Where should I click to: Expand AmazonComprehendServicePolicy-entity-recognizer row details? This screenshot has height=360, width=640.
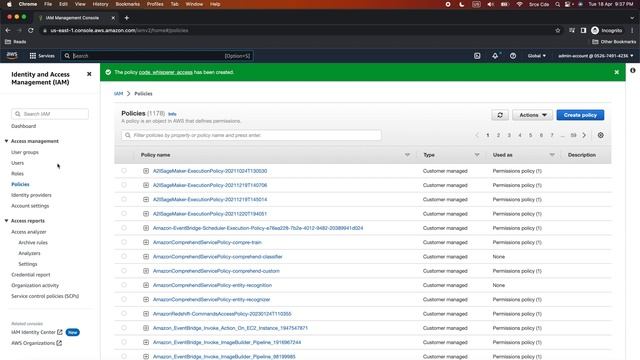click(146, 300)
